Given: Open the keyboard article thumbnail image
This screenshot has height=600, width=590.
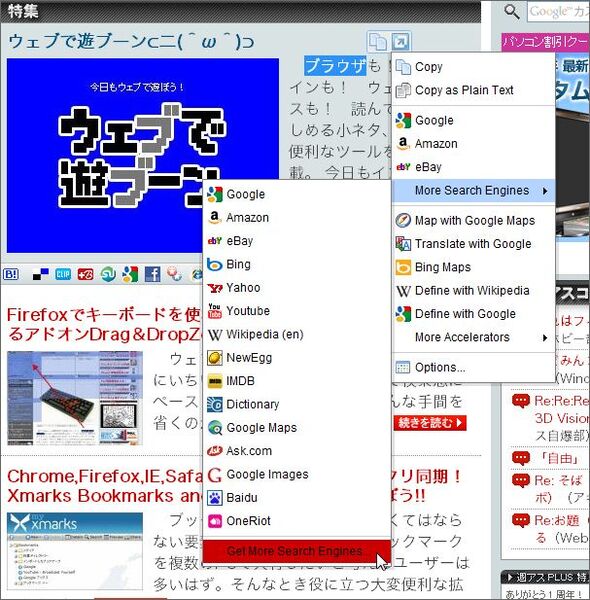Looking at the screenshot, I should 75,398.
